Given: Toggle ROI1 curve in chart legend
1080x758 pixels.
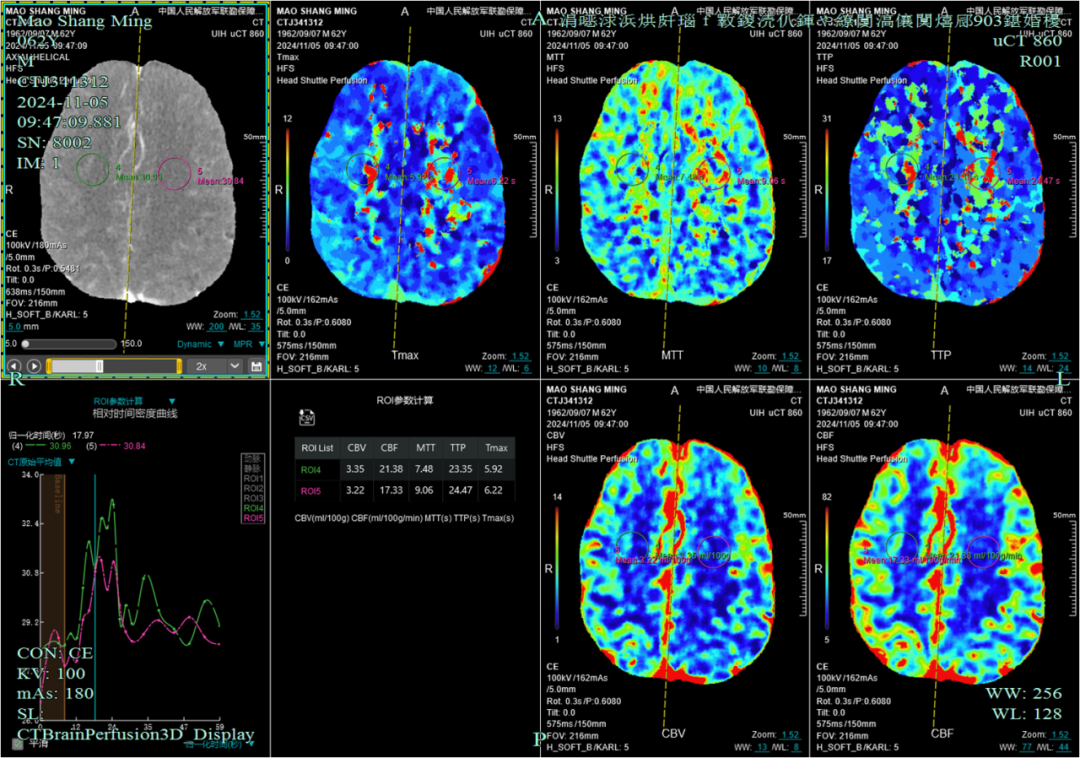Looking at the screenshot, I should pos(253,478).
